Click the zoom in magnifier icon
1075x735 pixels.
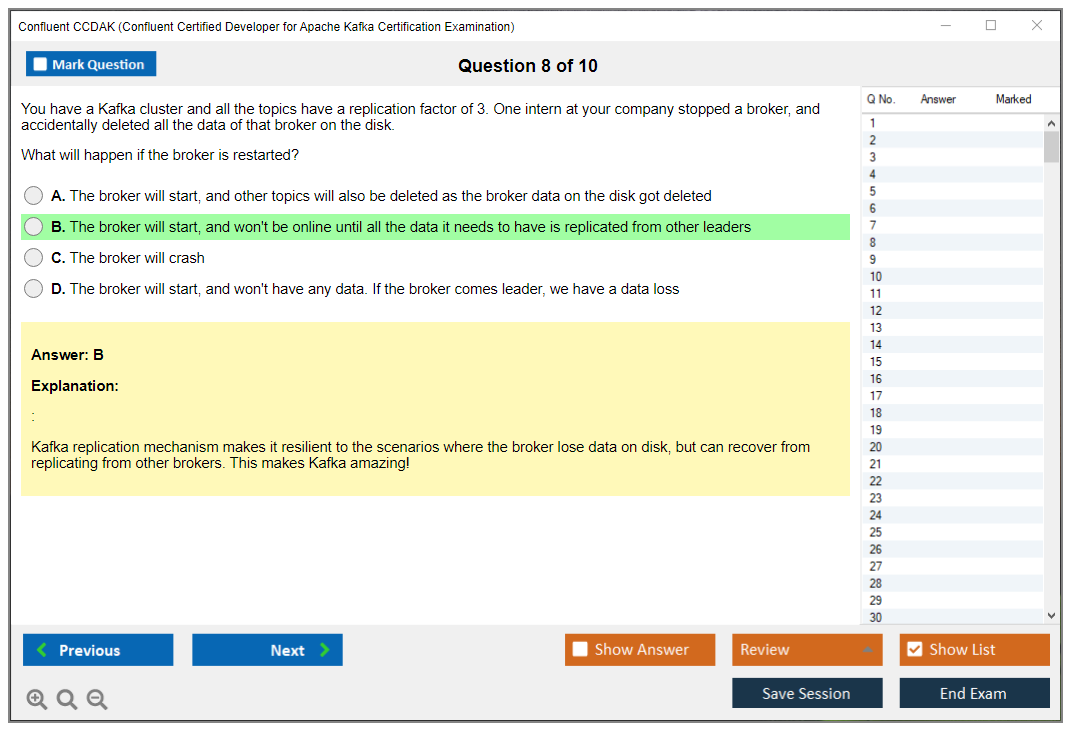(37, 699)
